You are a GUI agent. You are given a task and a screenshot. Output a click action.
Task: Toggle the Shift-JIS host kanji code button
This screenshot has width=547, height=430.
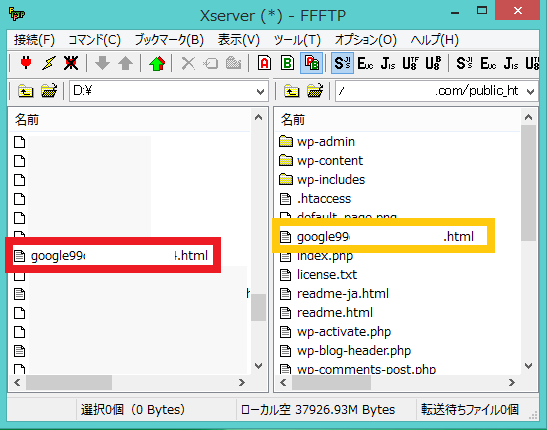(342, 63)
